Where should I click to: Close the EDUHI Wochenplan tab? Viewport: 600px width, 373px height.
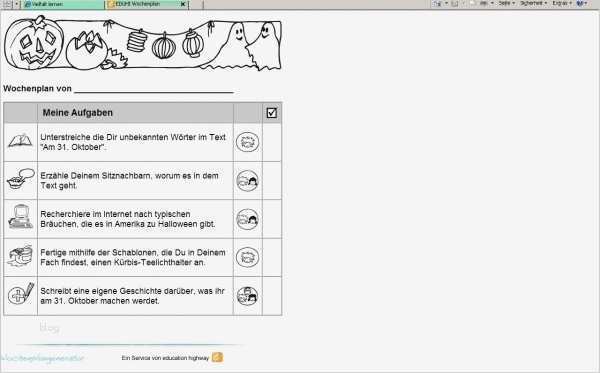pyautogui.click(x=183, y=4)
